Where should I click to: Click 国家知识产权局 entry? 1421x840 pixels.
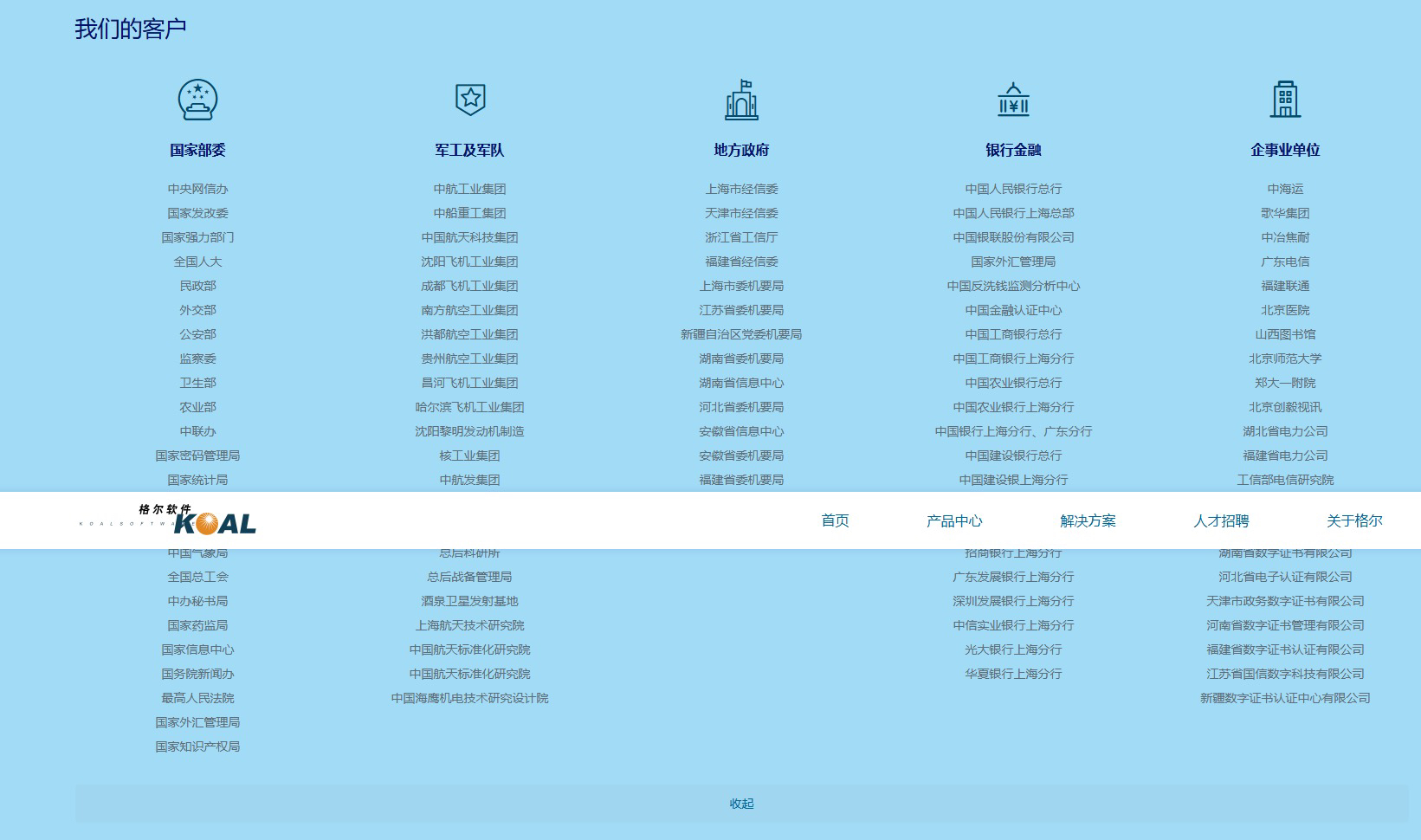[197, 746]
